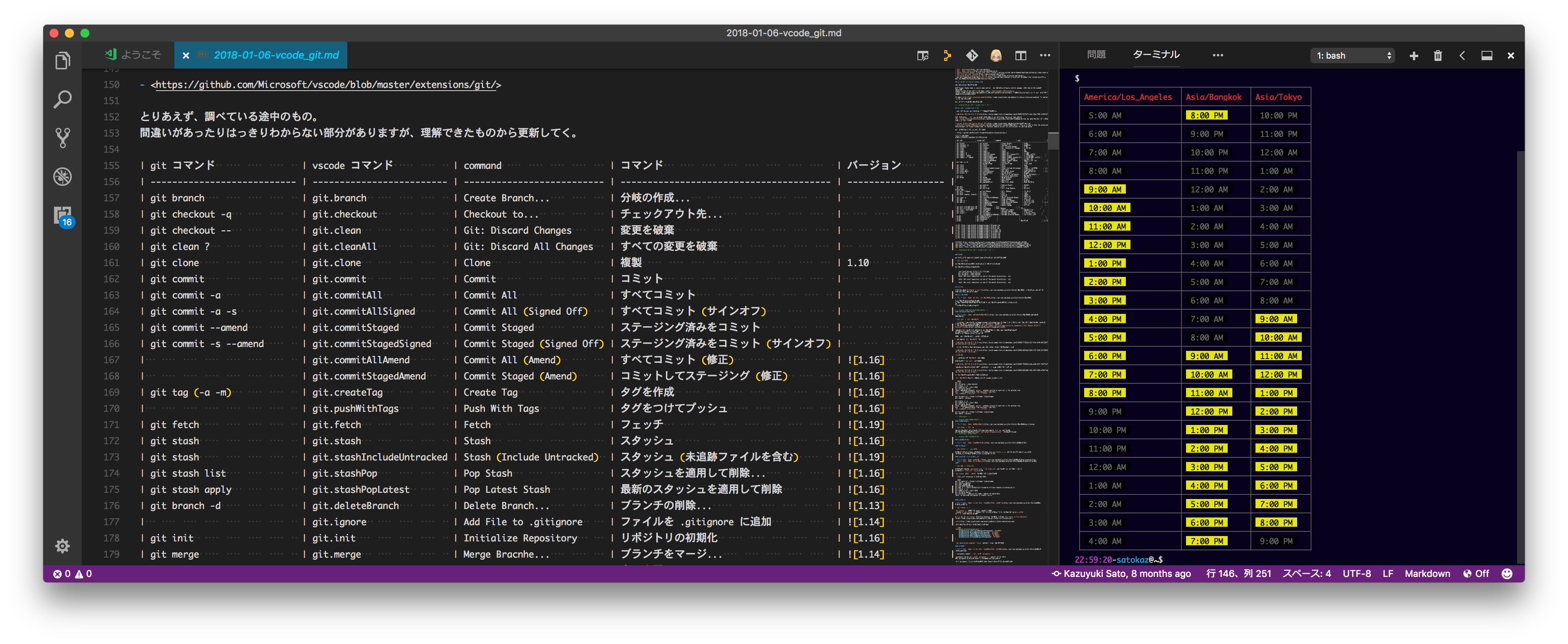Viewport: 1568px width, 644px height.
Task: Open the terminal selector '1: bash' dropdown
Action: coord(1353,56)
